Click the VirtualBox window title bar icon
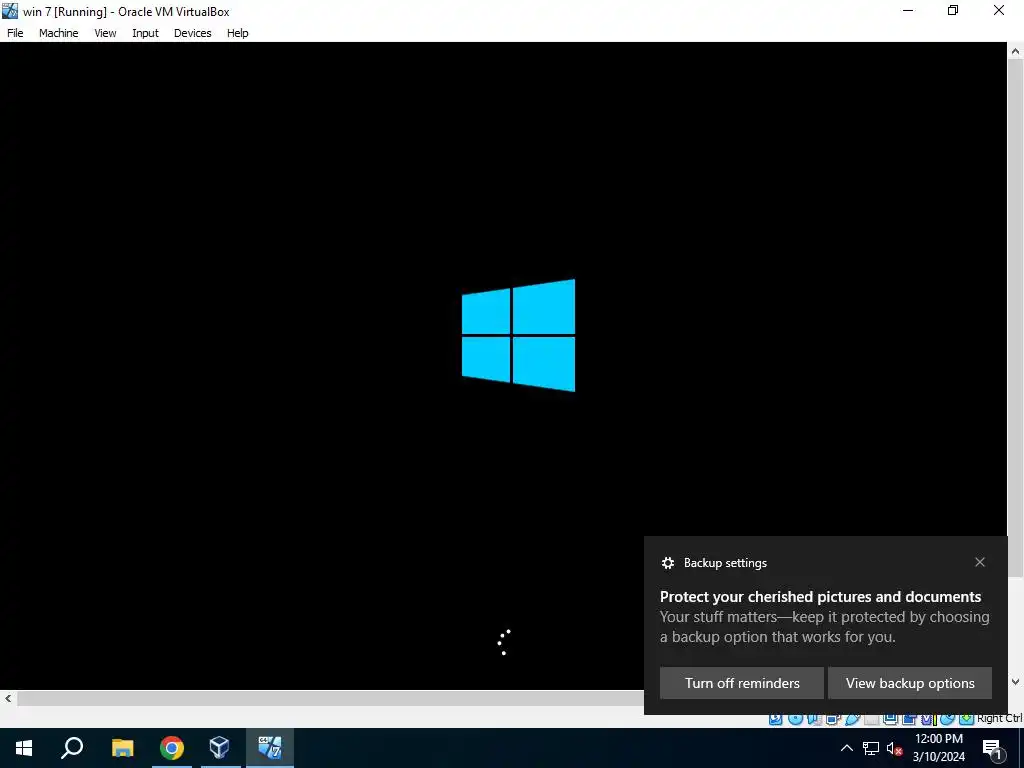The width and height of the screenshot is (1024, 768). pyautogui.click(x=10, y=10)
